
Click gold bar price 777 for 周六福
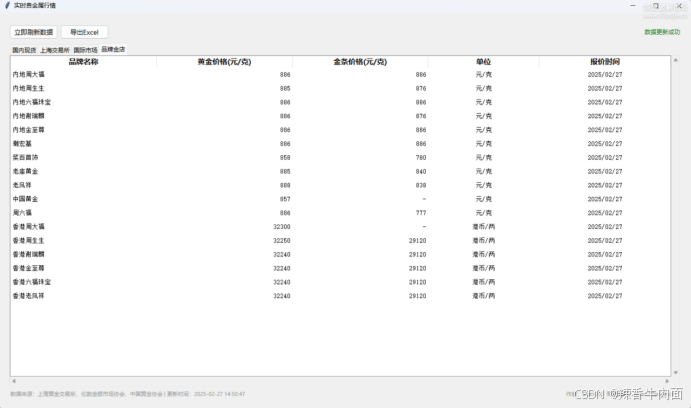421,213
